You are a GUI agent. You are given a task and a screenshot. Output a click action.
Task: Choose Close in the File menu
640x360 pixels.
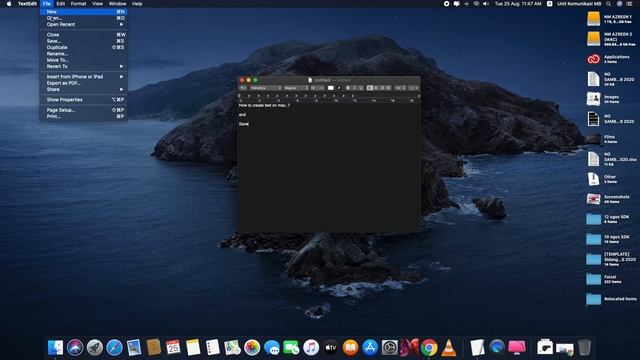tap(84, 35)
